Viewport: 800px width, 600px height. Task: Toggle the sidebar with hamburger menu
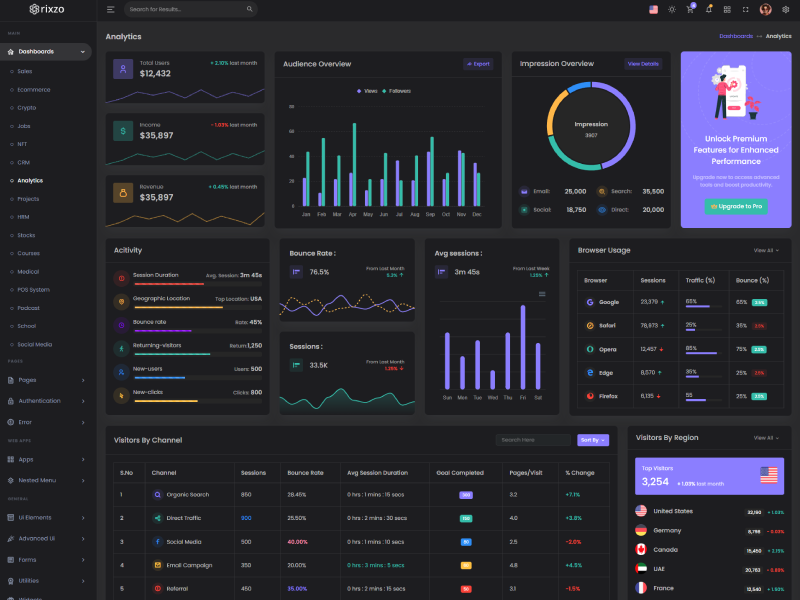[110, 9]
